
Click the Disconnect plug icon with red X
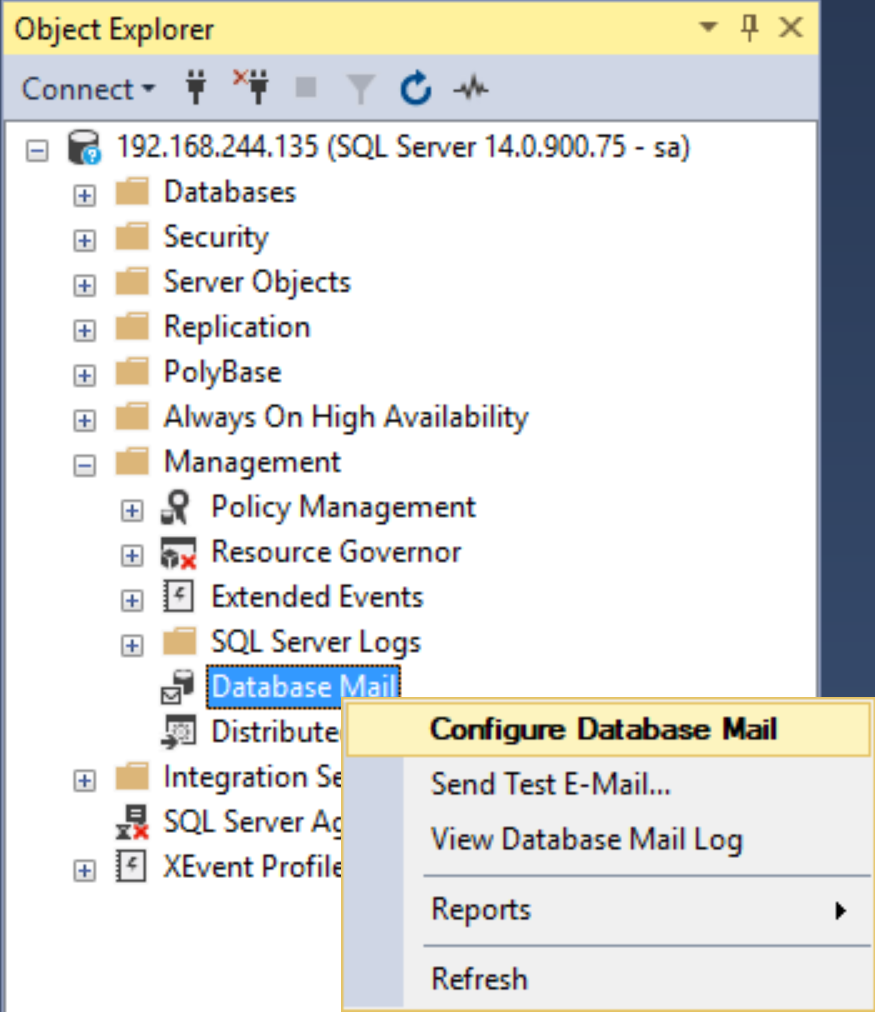[252, 86]
